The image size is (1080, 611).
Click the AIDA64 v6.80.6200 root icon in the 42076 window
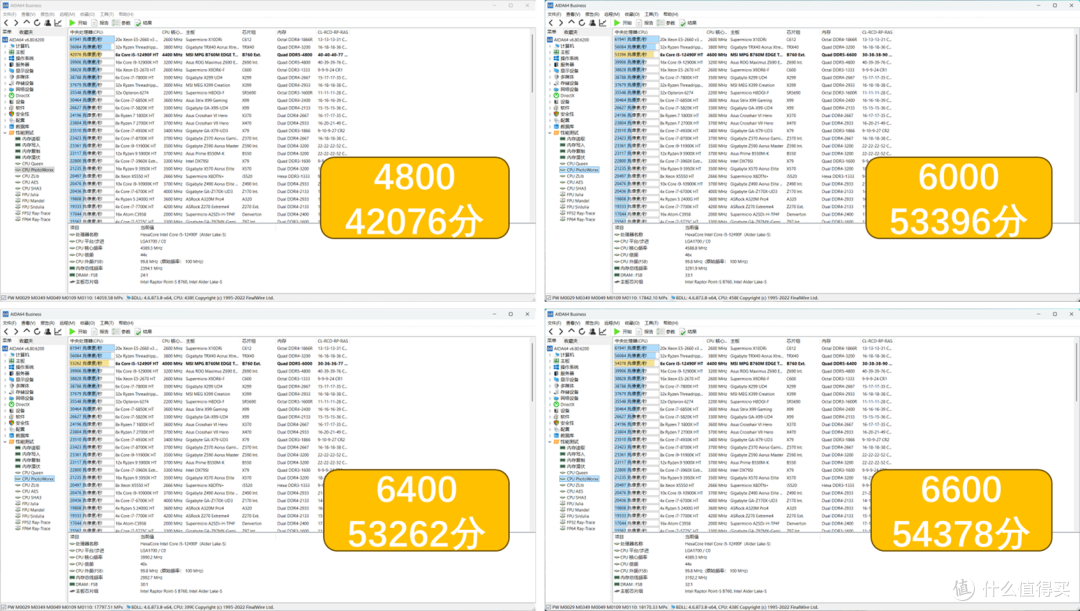click(x=6, y=39)
